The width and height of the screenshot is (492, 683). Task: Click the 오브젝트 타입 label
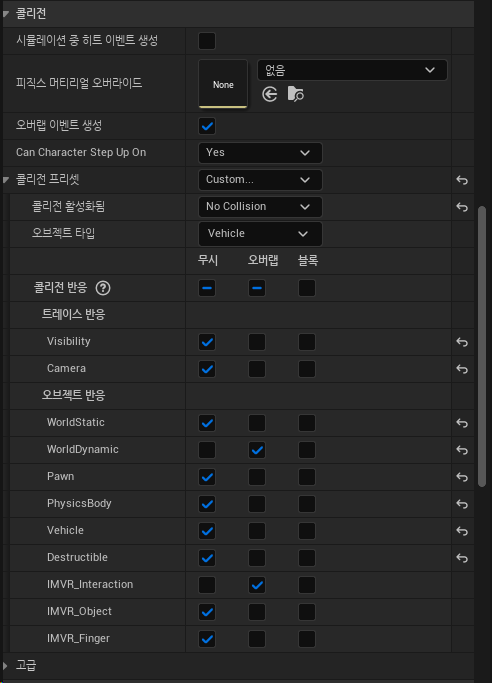click(63, 233)
